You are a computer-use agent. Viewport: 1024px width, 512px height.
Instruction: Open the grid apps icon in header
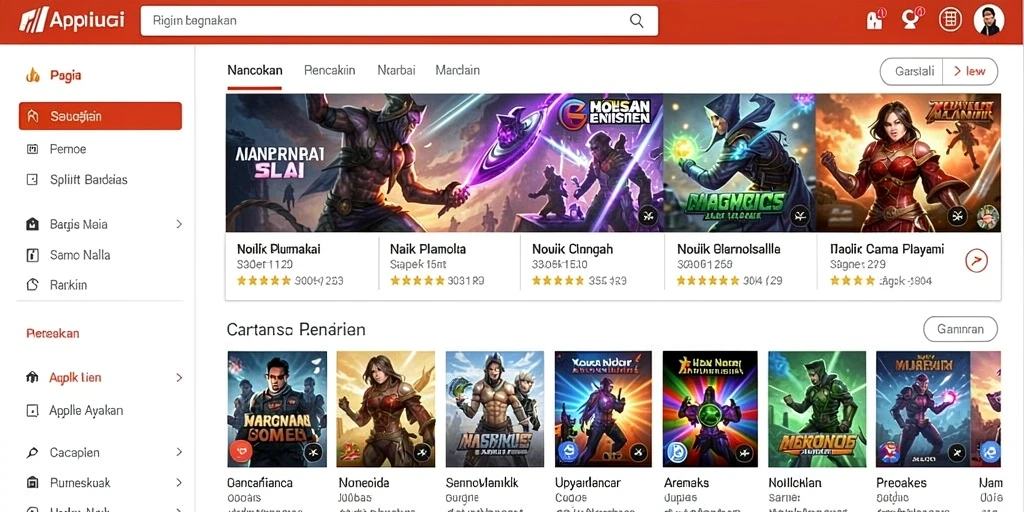[950, 20]
